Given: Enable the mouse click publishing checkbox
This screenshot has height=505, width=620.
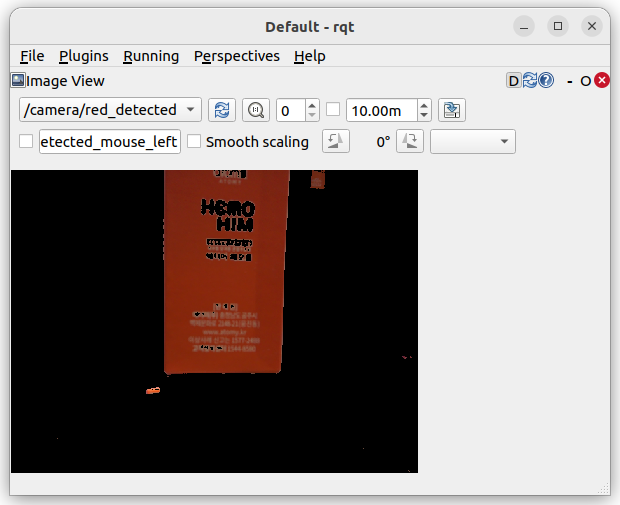Looking at the screenshot, I should pyautogui.click(x=26, y=141).
